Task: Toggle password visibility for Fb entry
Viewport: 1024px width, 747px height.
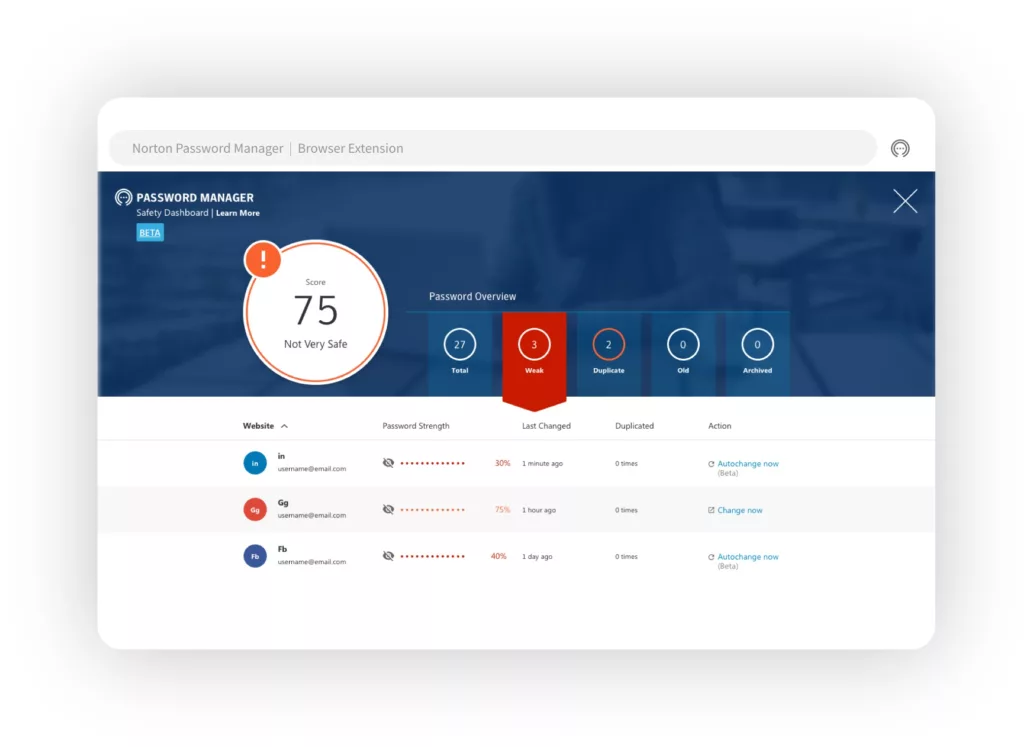Action: (388, 556)
